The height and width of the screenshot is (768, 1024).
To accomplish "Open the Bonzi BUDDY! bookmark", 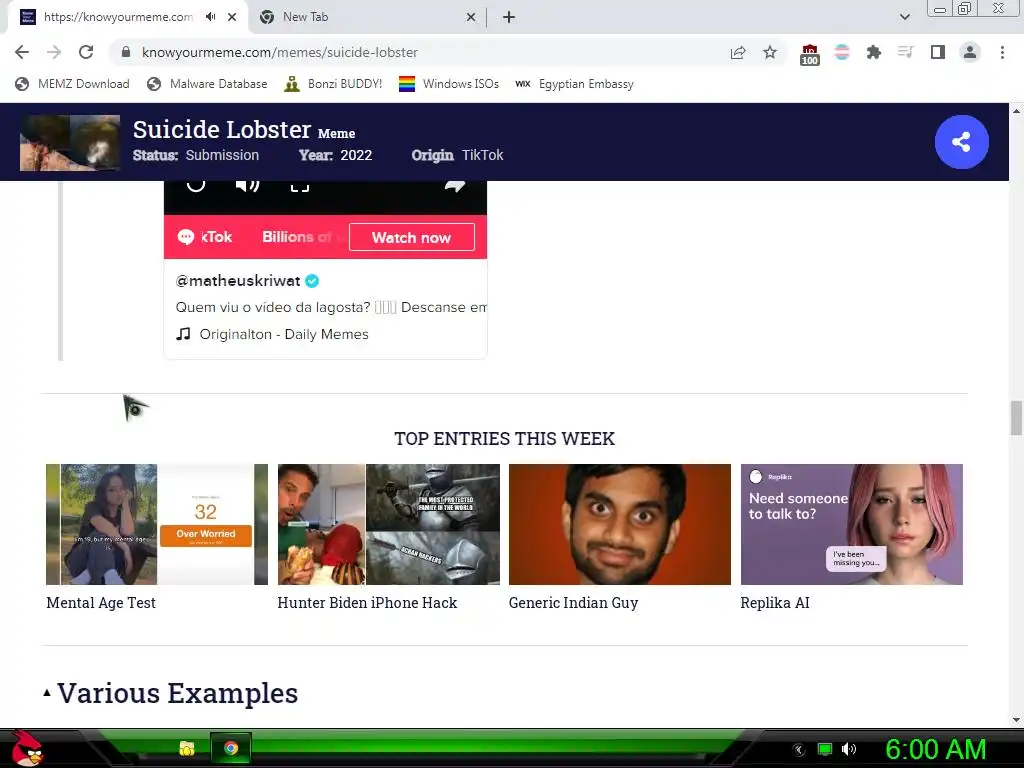I will (x=333, y=84).
